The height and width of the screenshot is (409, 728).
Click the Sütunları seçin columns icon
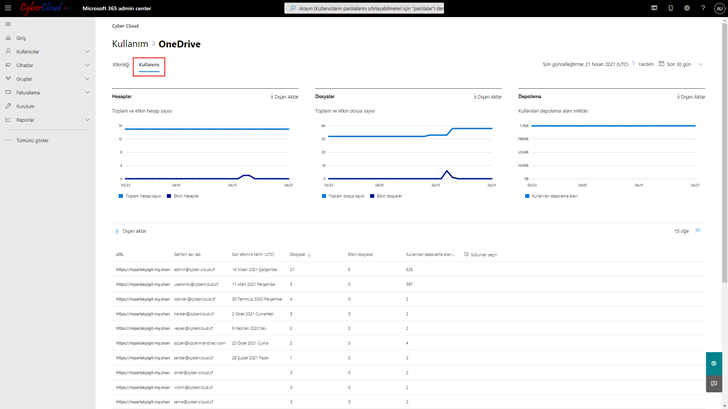[x=466, y=254]
